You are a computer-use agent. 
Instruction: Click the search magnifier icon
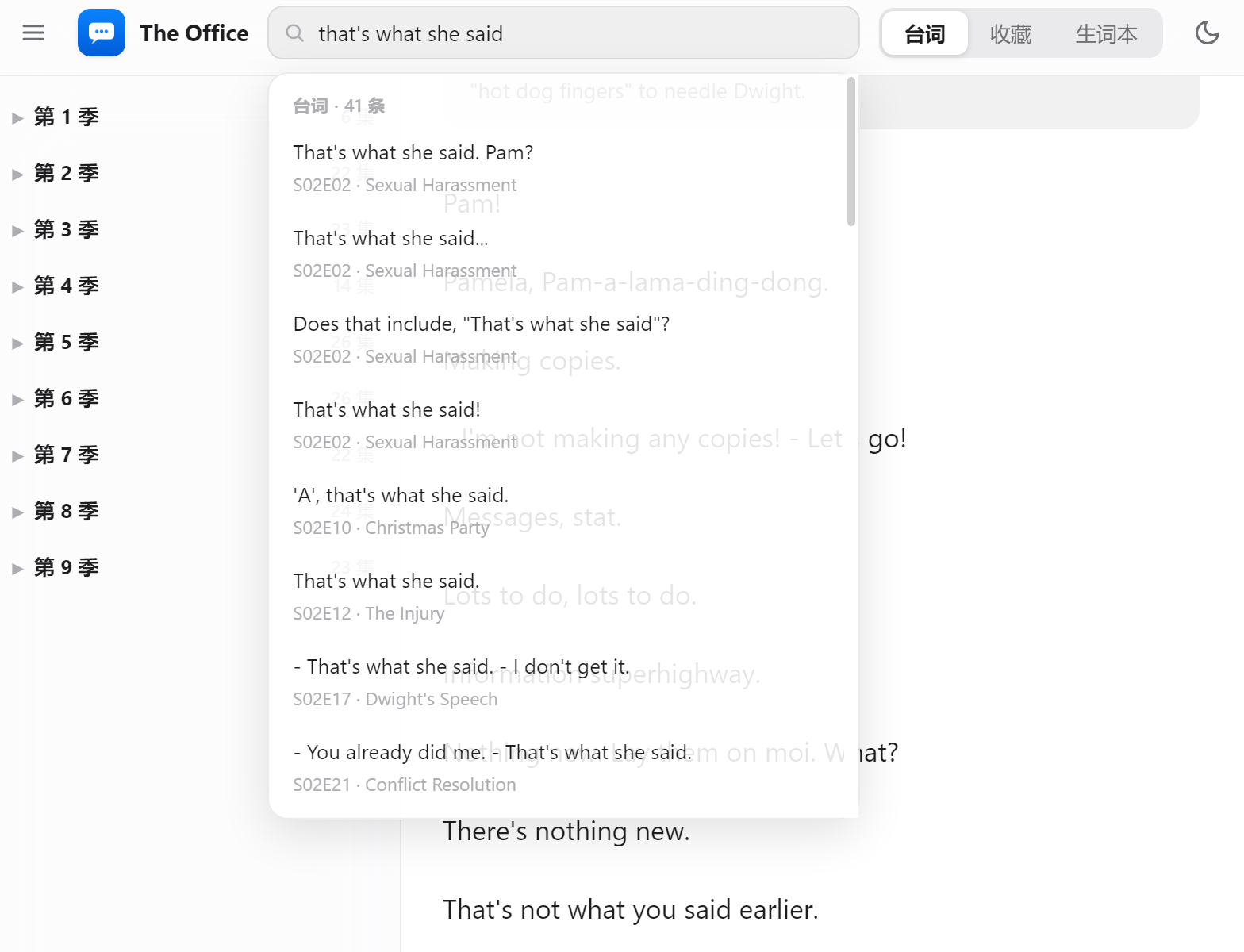(x=294, y=33)
